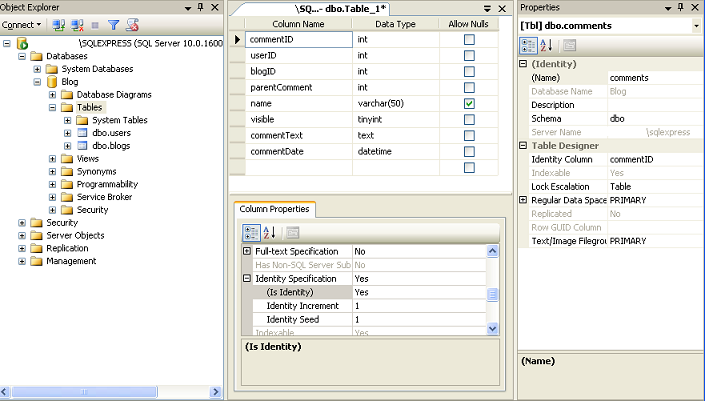The image size is (705, 401).
Task: Select the Server Objects folder icon
Action: pyautogui.click(x=36, y=236)
